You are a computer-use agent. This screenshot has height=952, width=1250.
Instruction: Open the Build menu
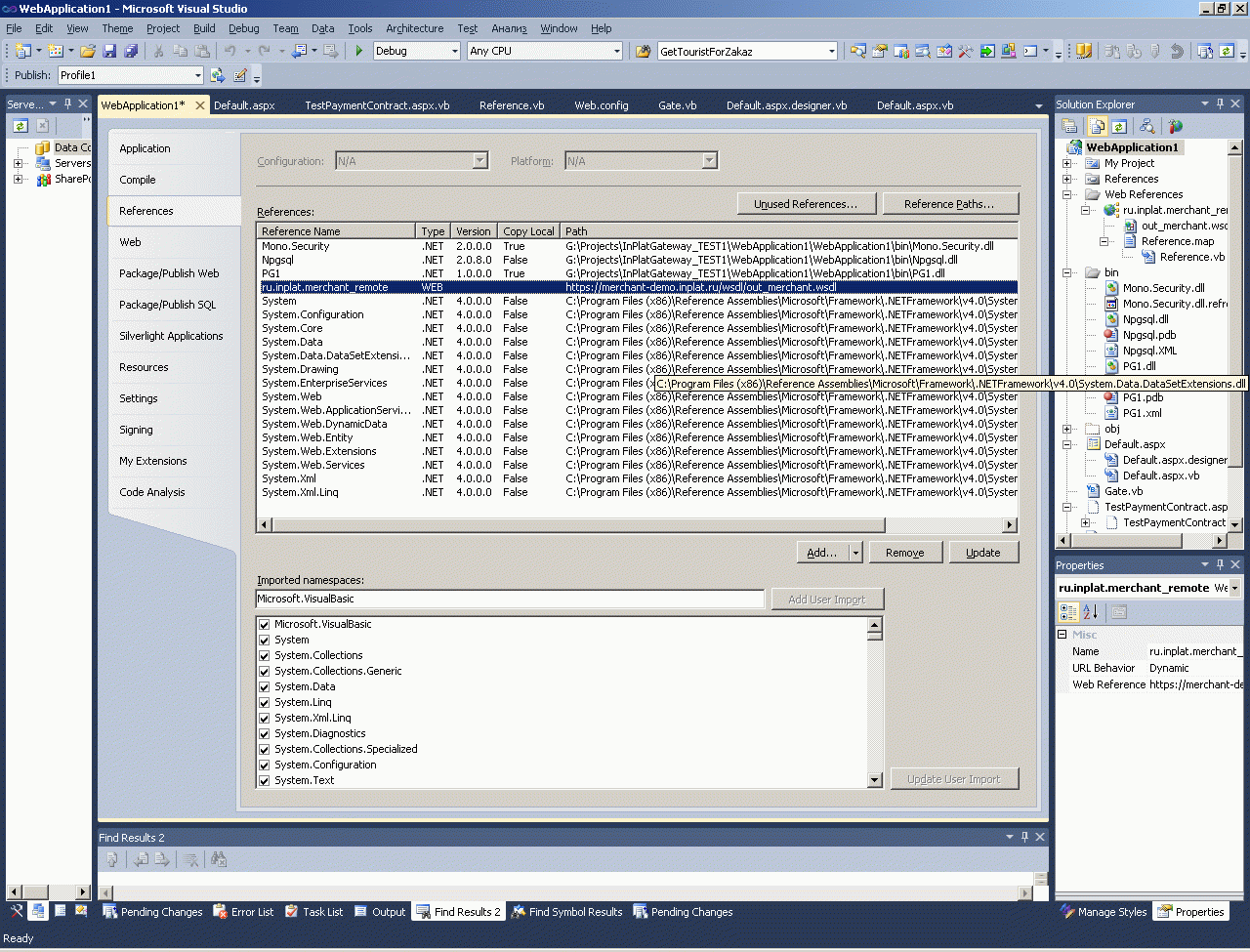tap(204, 28)
